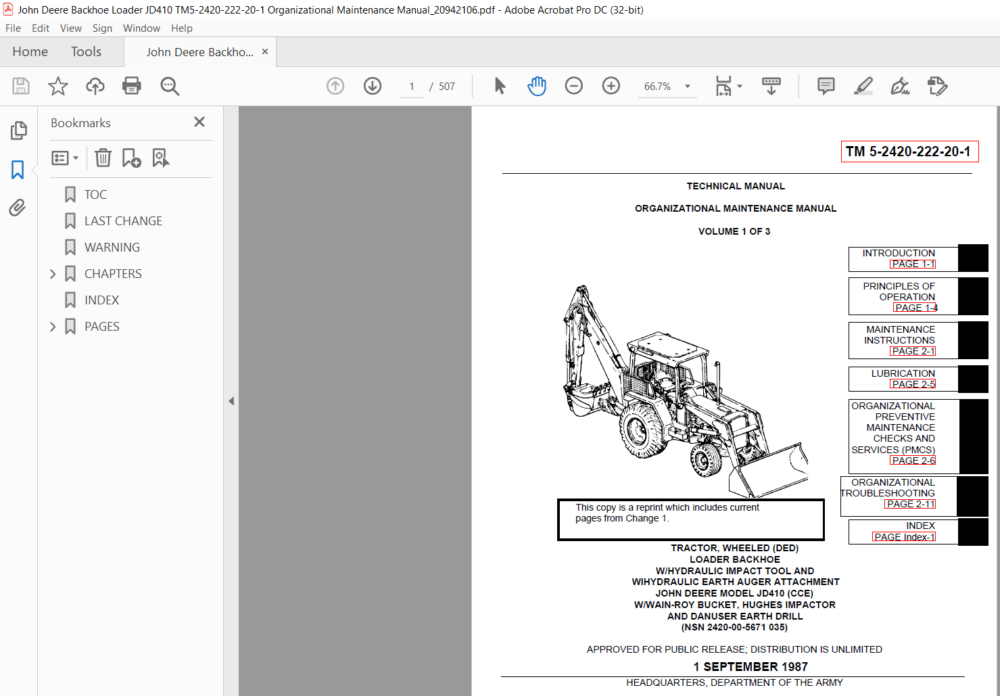
Task: Click the fit page scrolling icon
Action: click(724, 86)
